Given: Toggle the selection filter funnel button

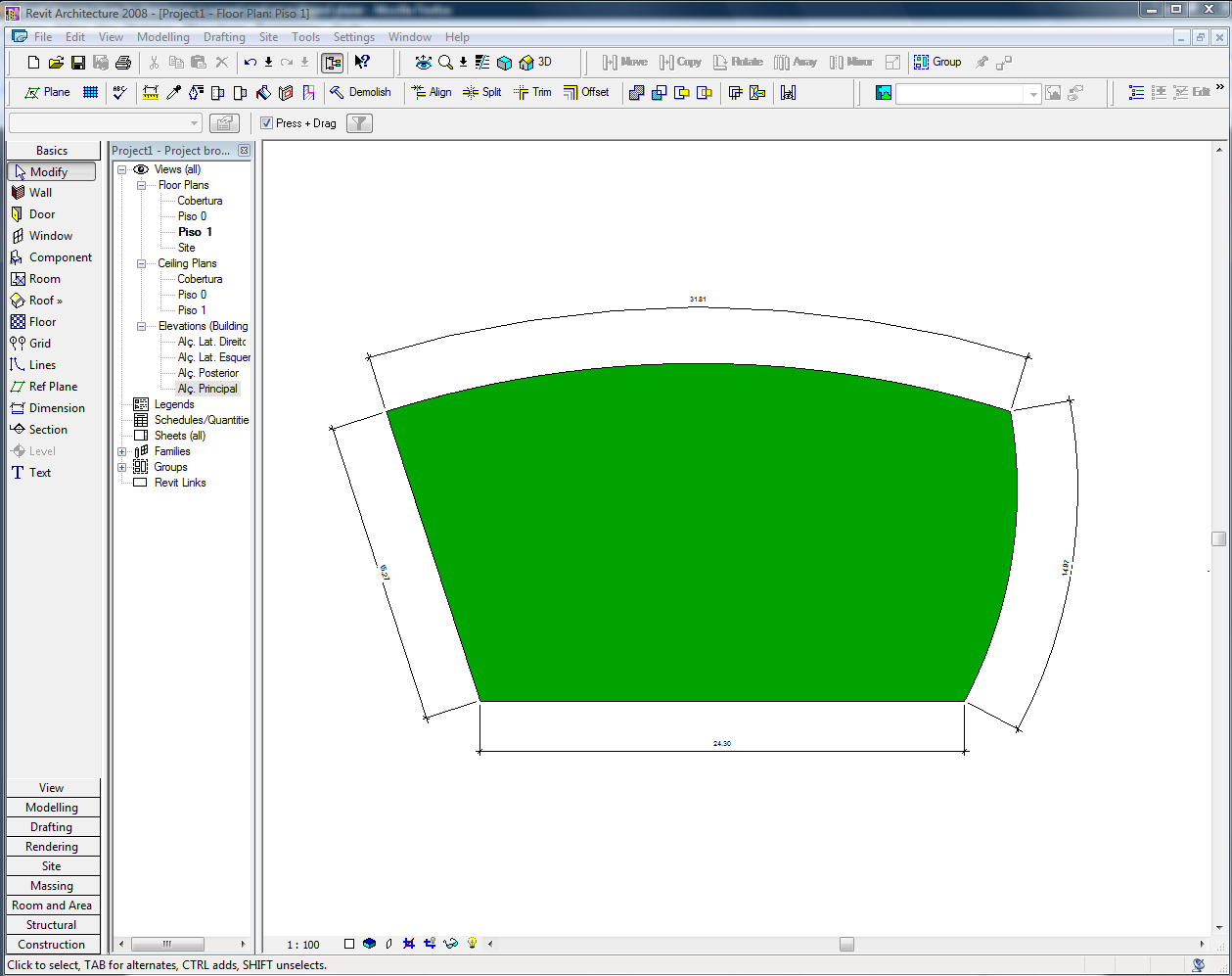Looking at the screenshot, I should tap(360, 123).
